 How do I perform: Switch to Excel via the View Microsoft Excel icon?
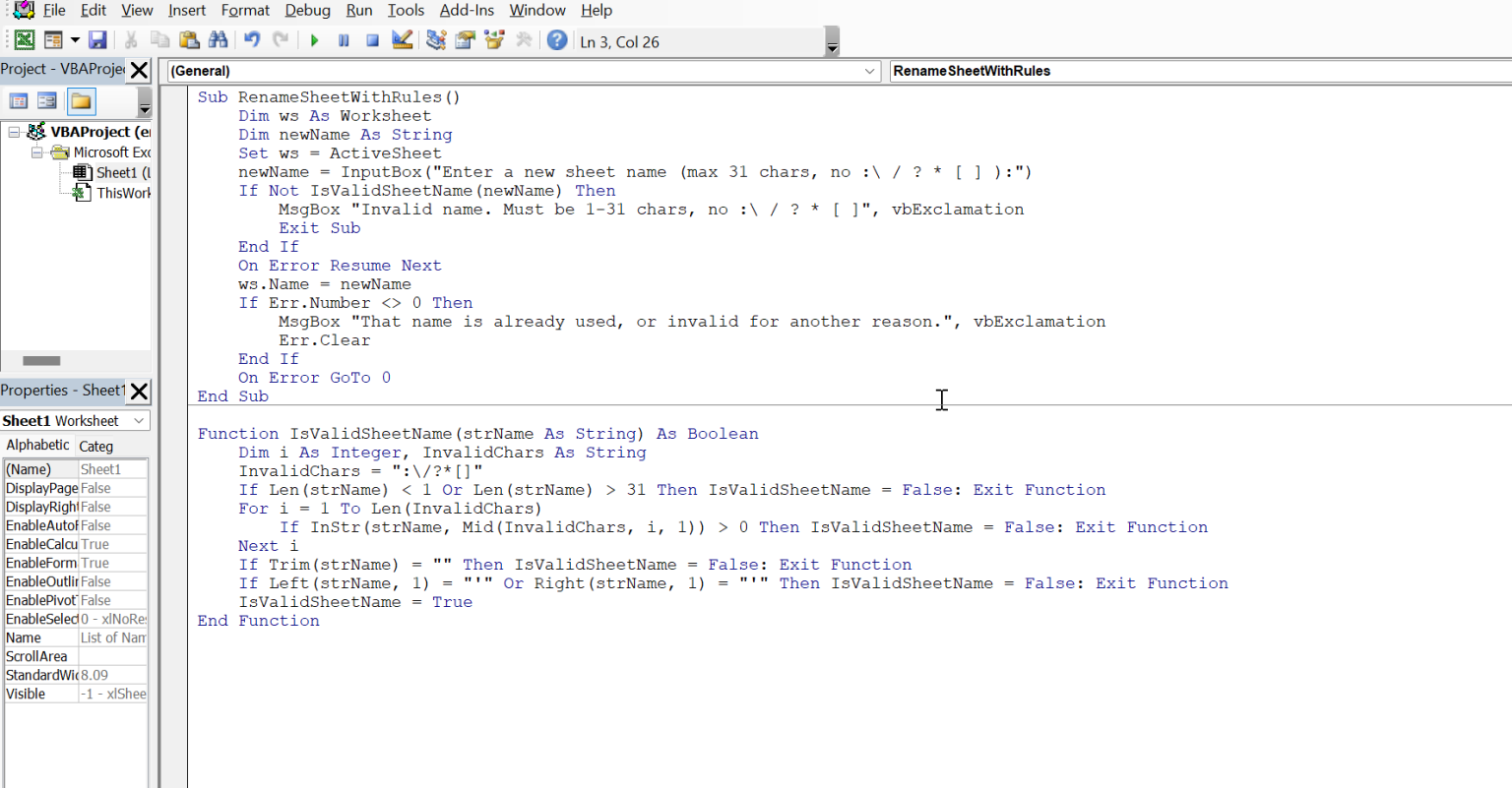click(x=25, y=40)
